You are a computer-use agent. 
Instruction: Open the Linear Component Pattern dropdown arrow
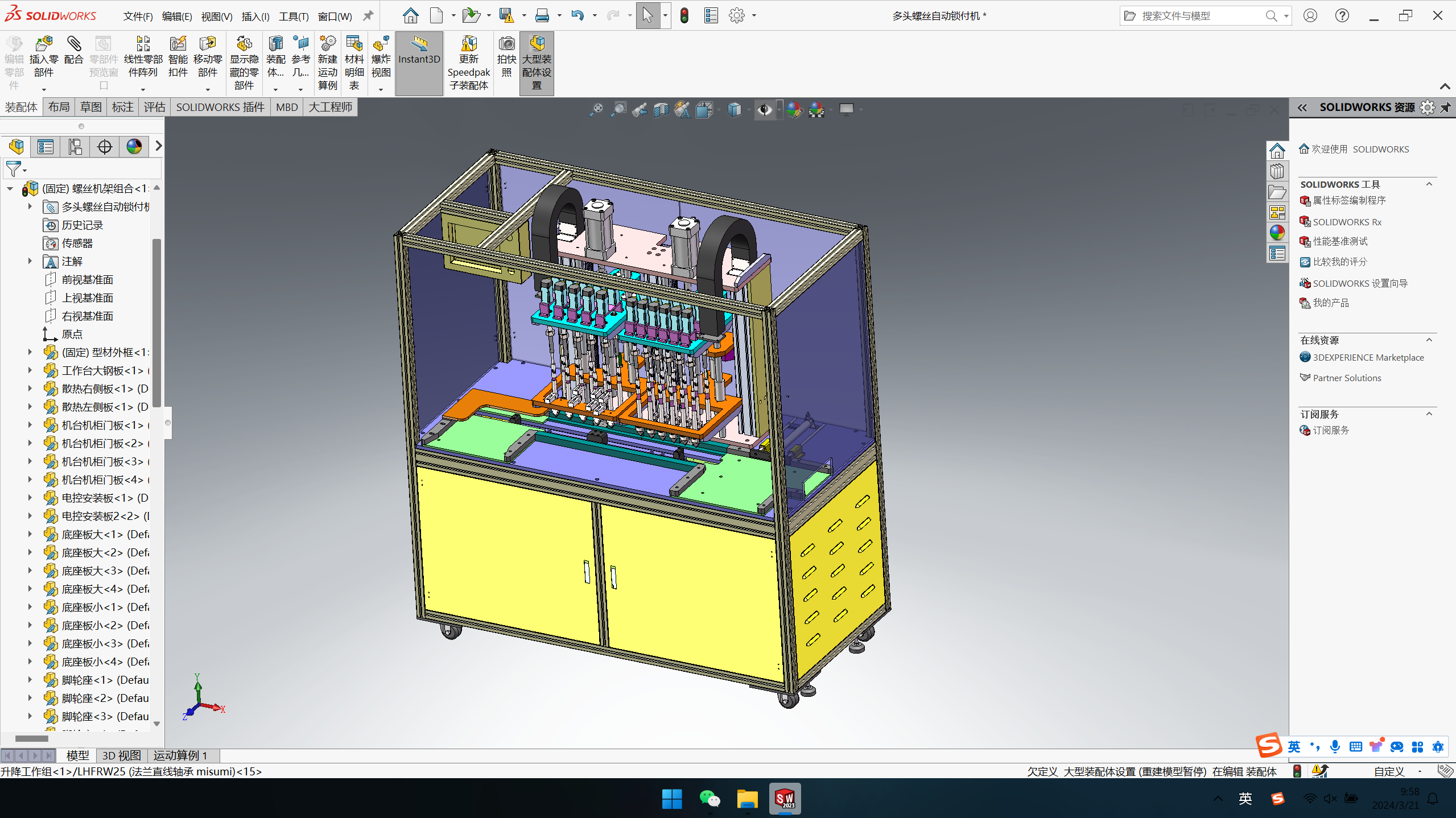point(143,89)
